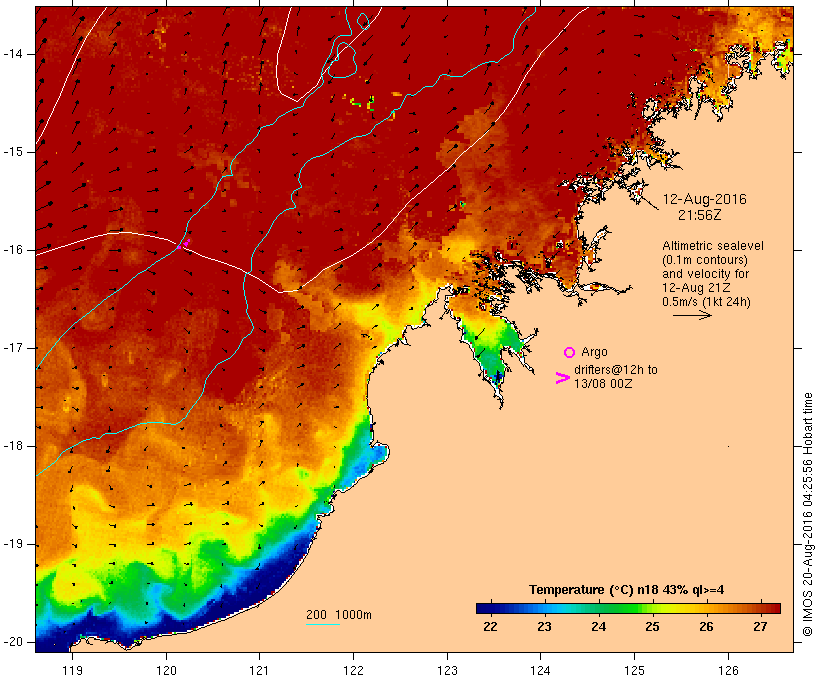Viewport: 820px width, 680px height.
Task: Click the cyan 200m isobath legend line
Action: tap(323, 624)
